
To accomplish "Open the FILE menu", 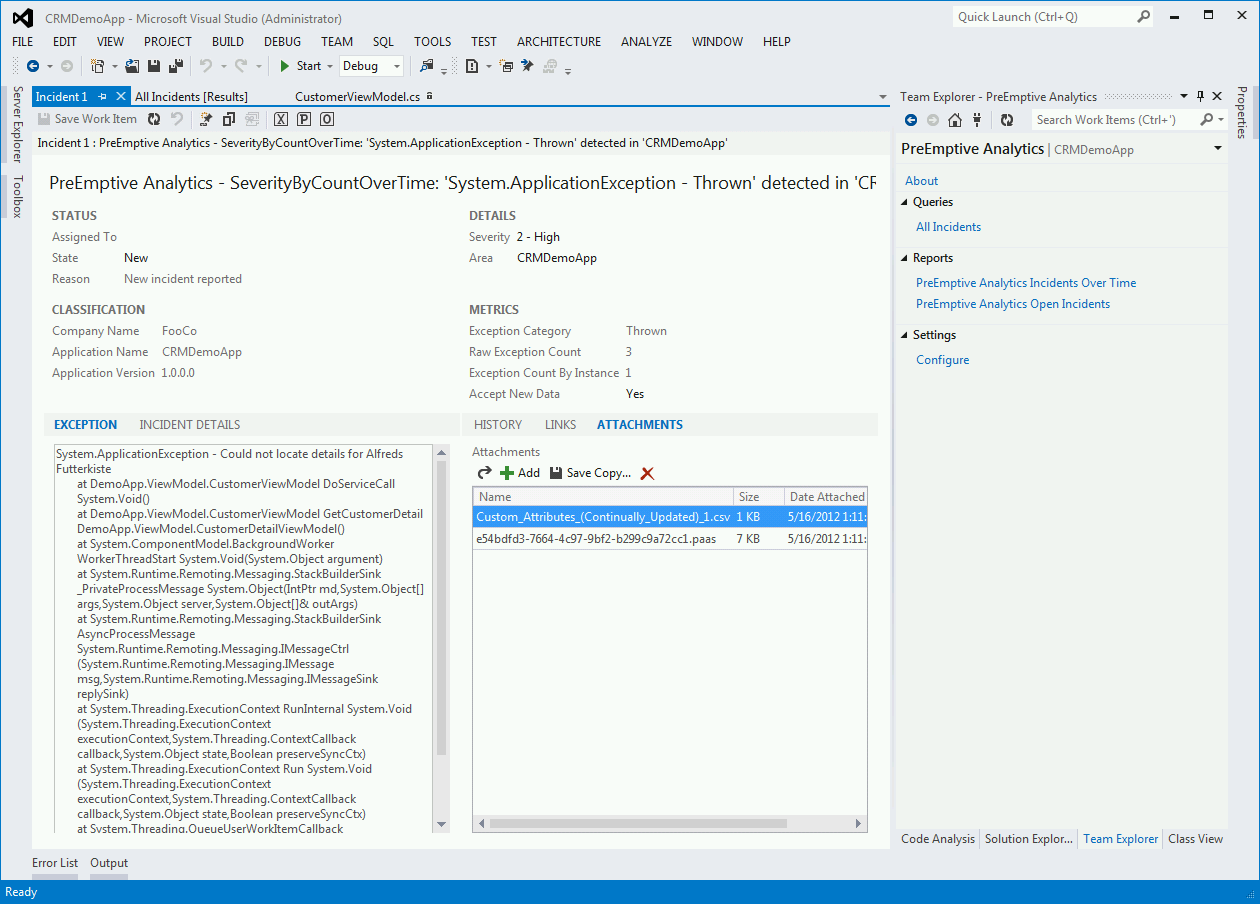I will coord(23,42).
